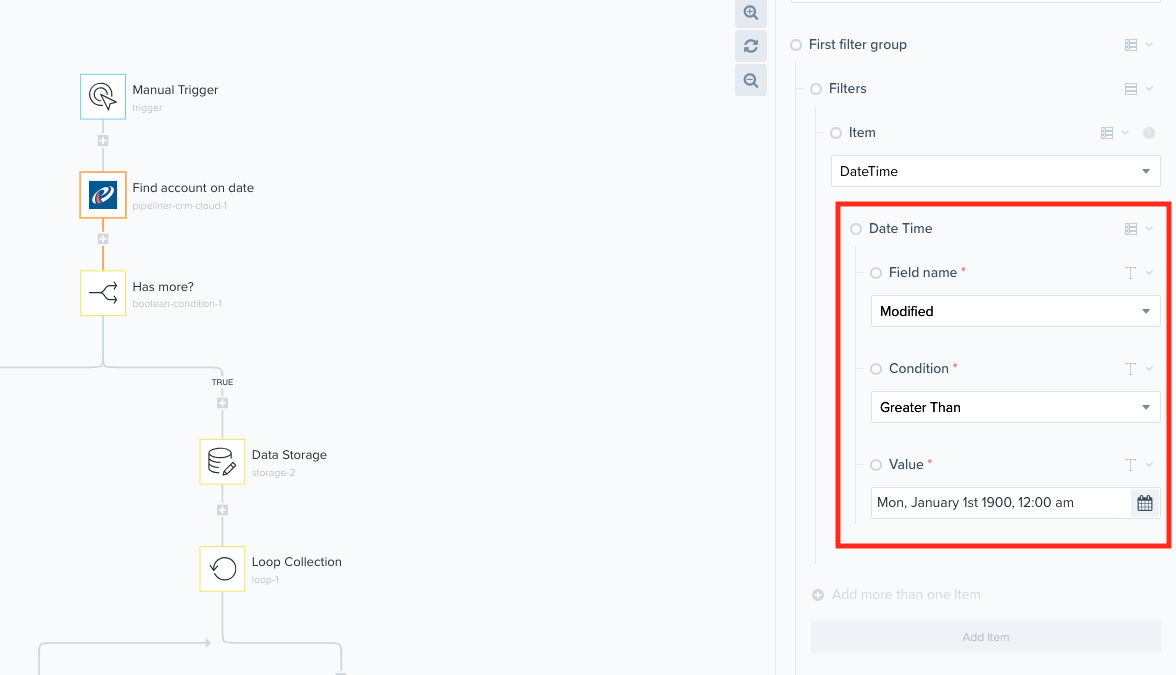
Task: Toggle the radio circle beside Field name
Action: [x=876, y=273]
